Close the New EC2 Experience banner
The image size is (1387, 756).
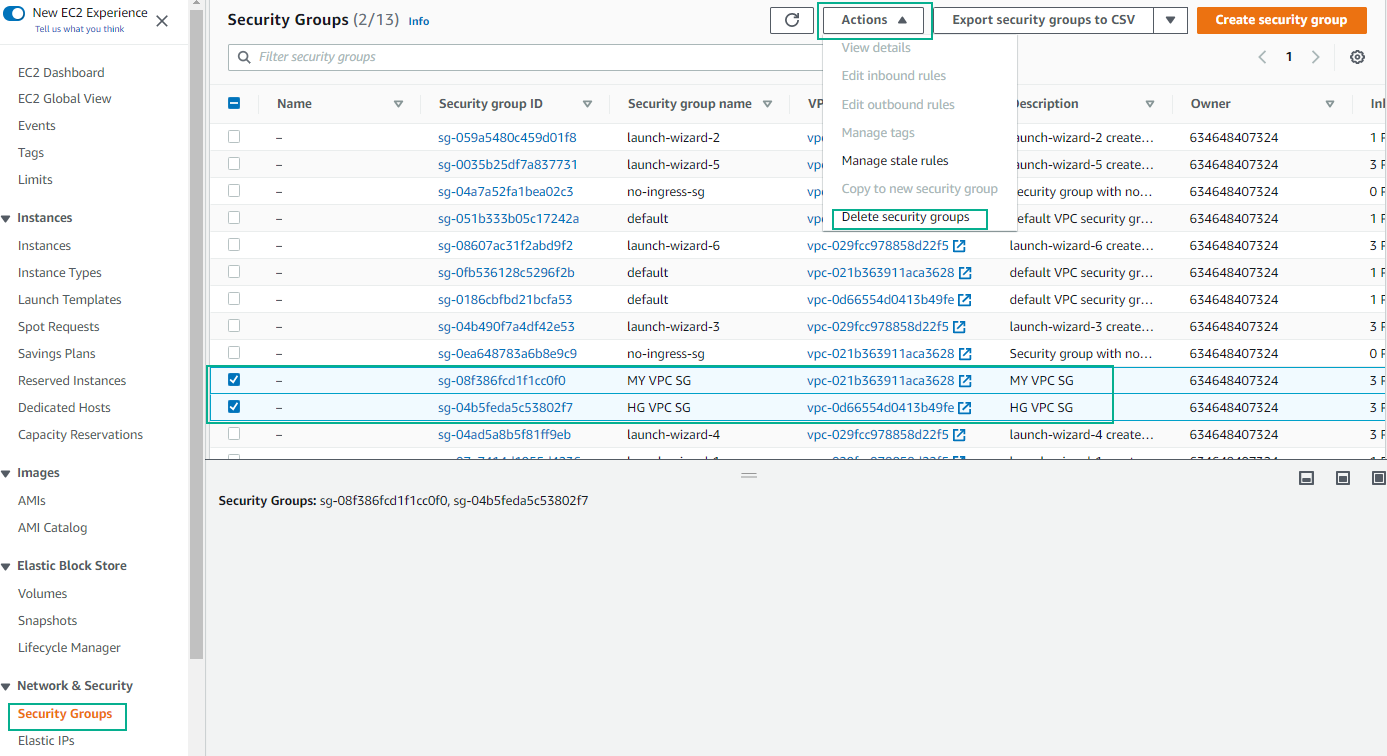(x=162, y=21)
